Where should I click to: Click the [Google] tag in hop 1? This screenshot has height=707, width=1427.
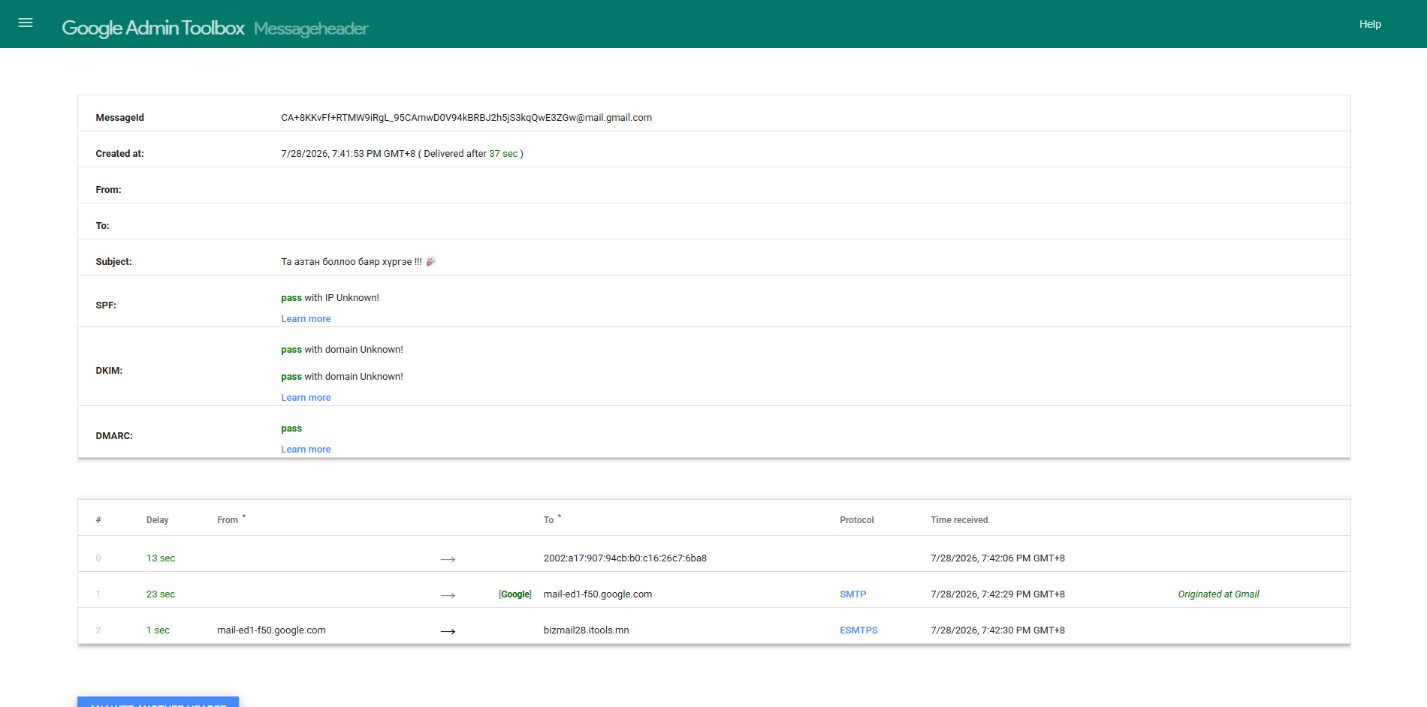tap(515, 594)
